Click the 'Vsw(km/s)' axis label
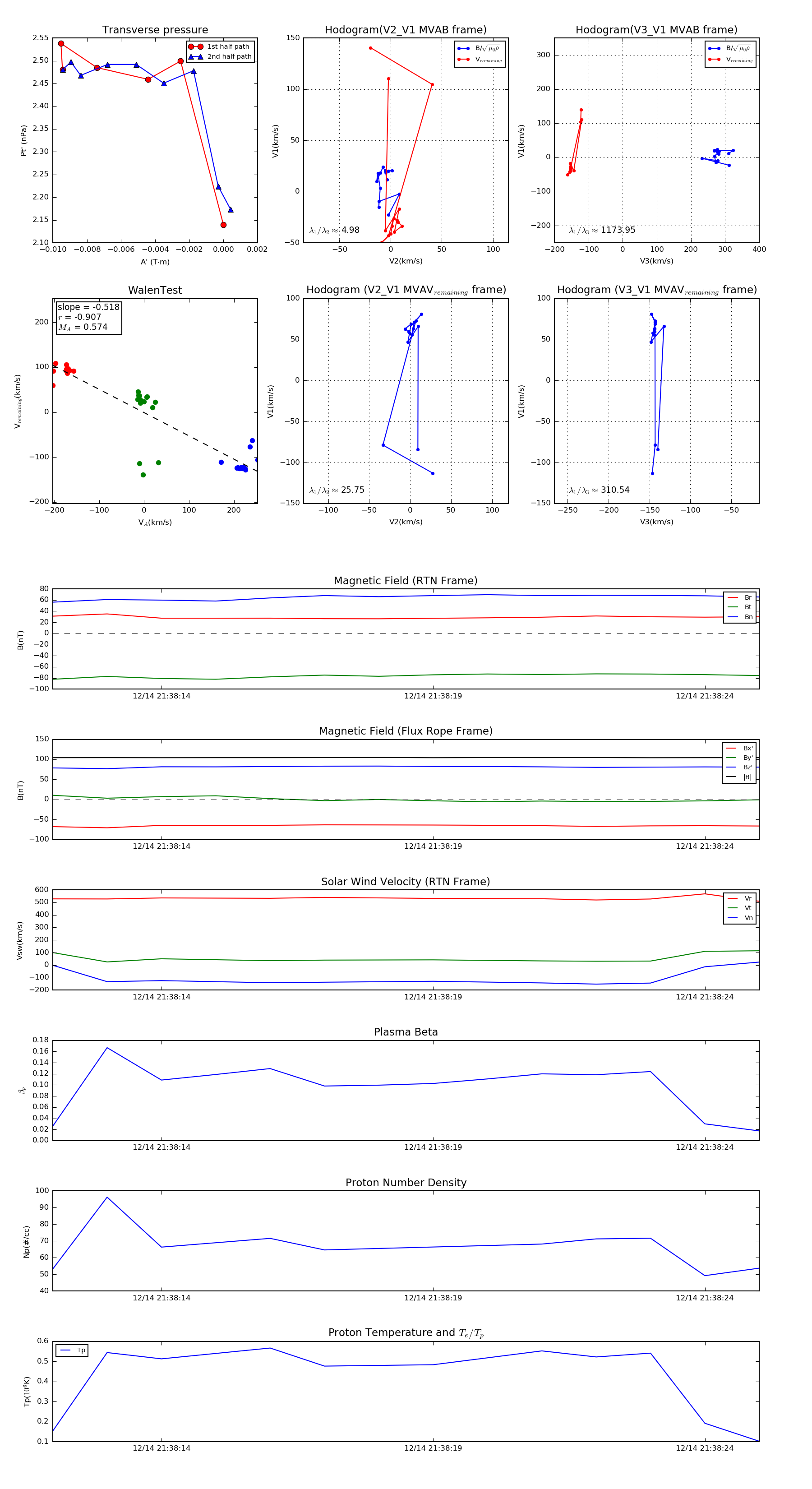The image size is (812, 1489). pyautogui.click(x=20, y=940)
